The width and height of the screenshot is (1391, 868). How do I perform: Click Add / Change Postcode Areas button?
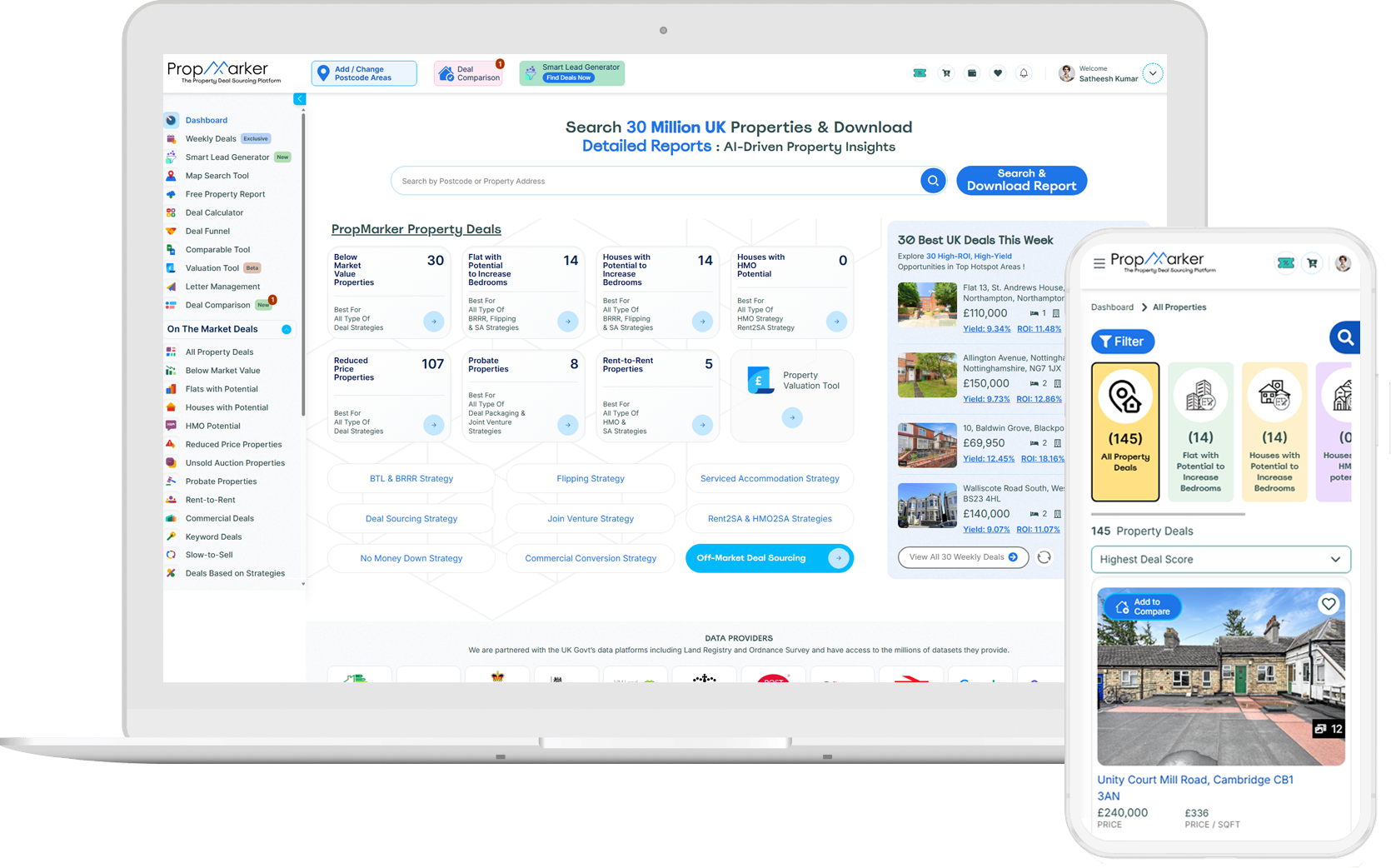tap(364, 73)
